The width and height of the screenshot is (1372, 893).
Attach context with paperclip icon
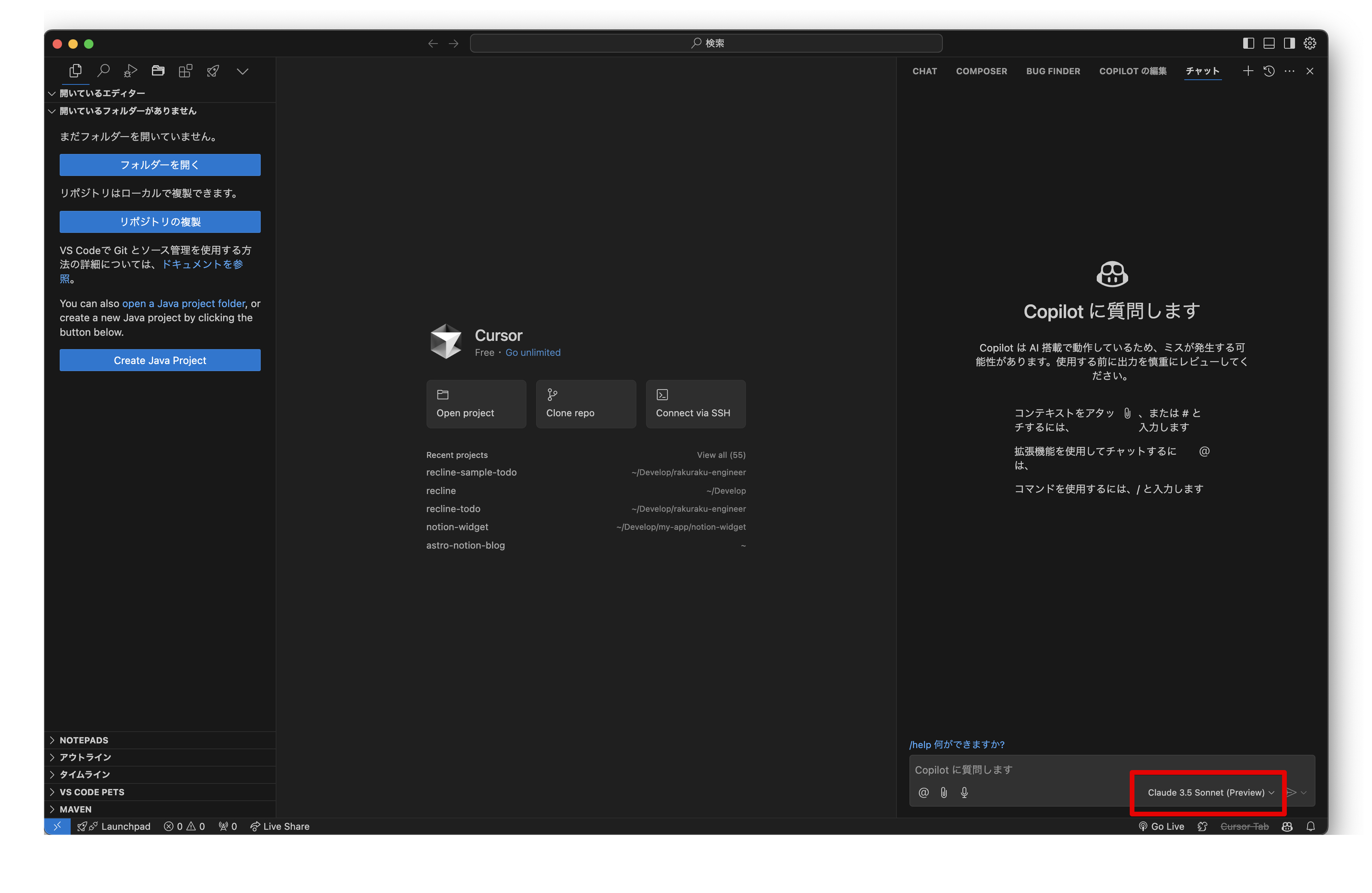[944, 793]
